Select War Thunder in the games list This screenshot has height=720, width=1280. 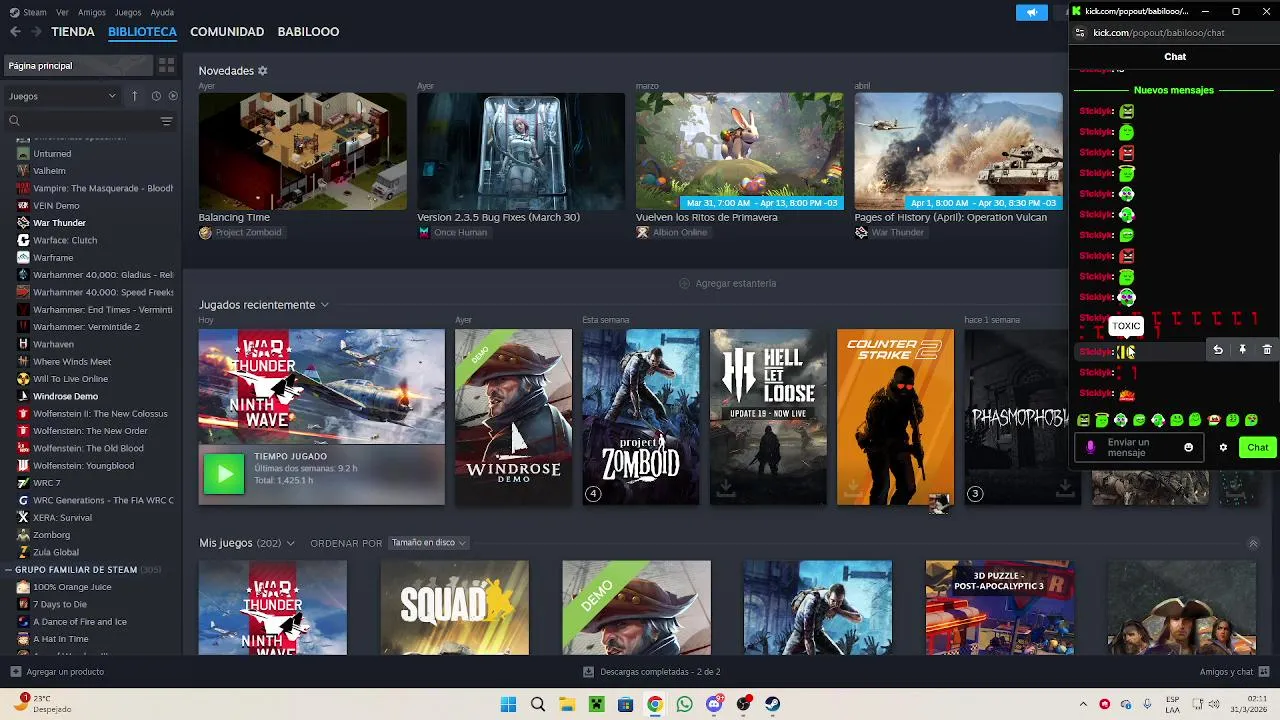[59, 223]
